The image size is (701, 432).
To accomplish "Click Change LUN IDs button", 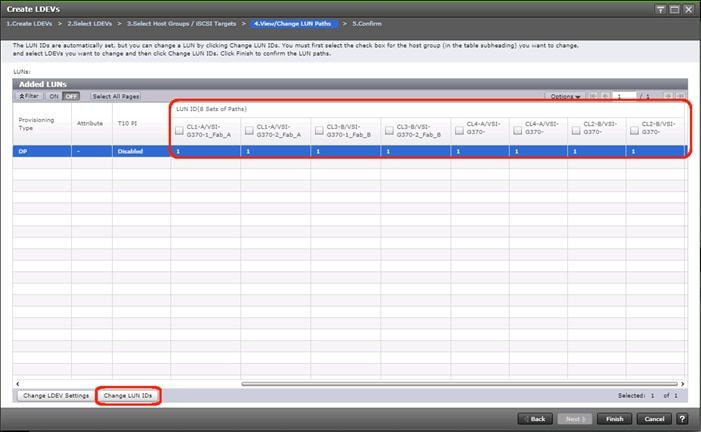I will (128, 396).
